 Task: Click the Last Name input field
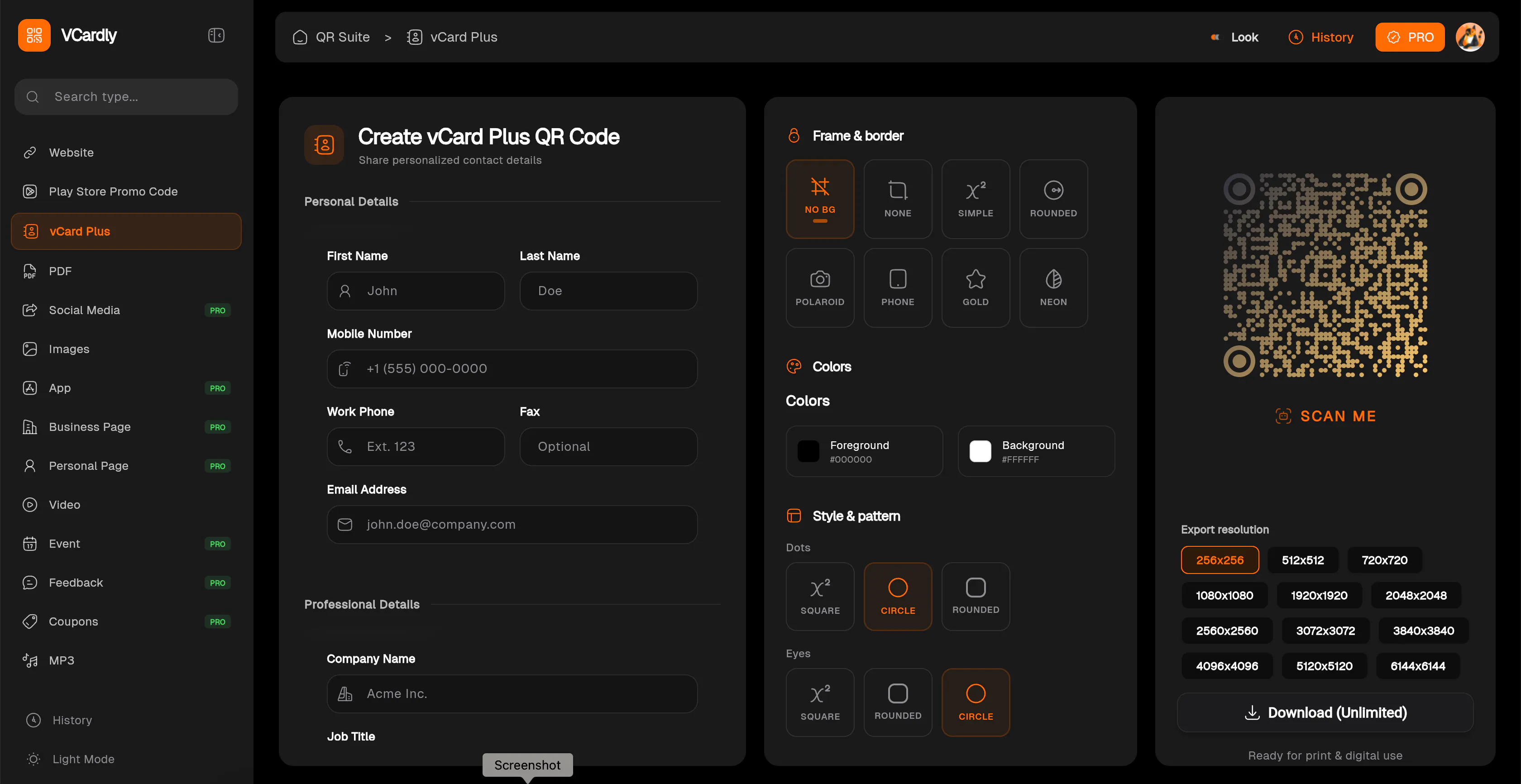coord(608,291)
